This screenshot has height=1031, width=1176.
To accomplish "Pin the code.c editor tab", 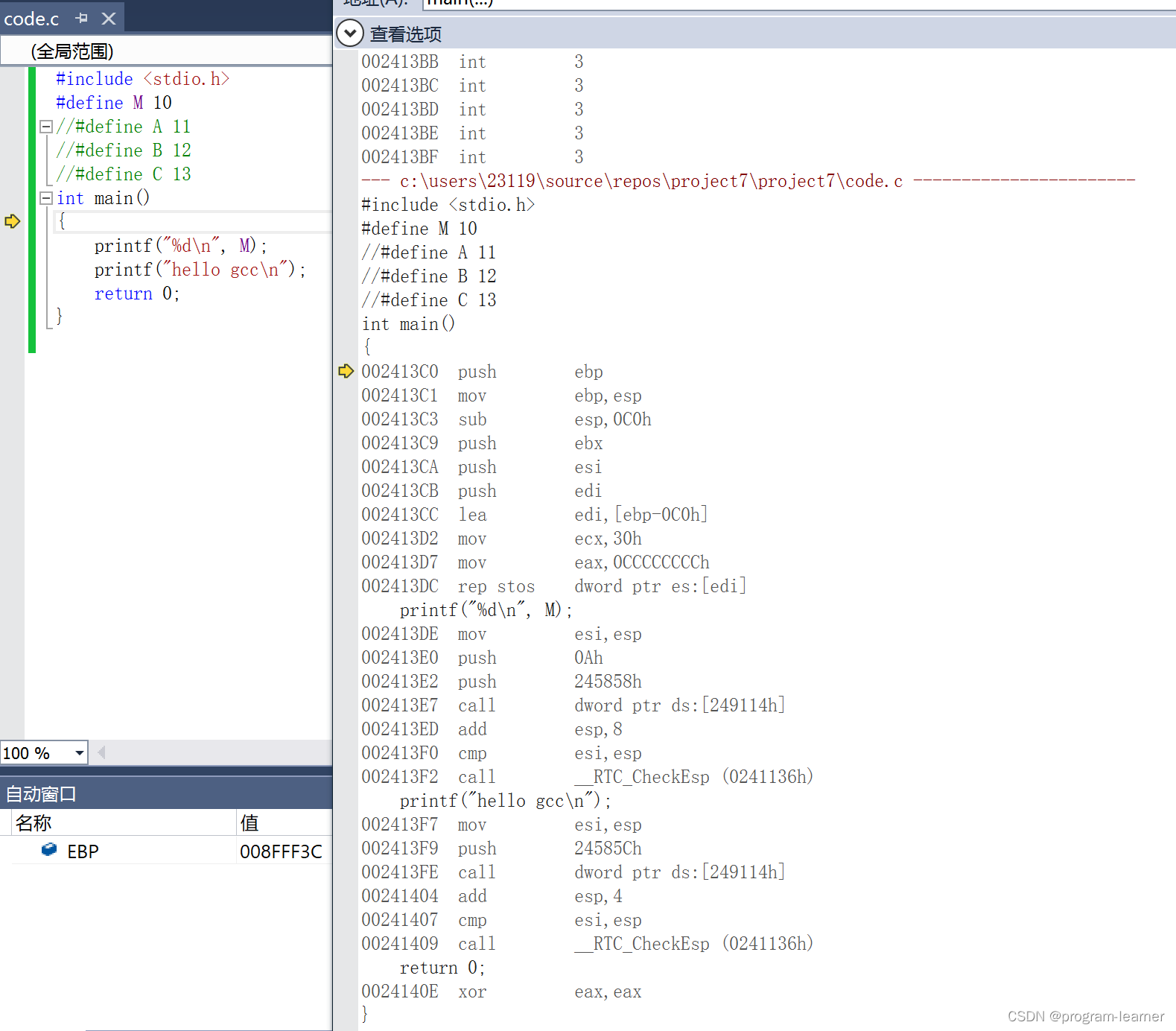I will click(82, 18).
